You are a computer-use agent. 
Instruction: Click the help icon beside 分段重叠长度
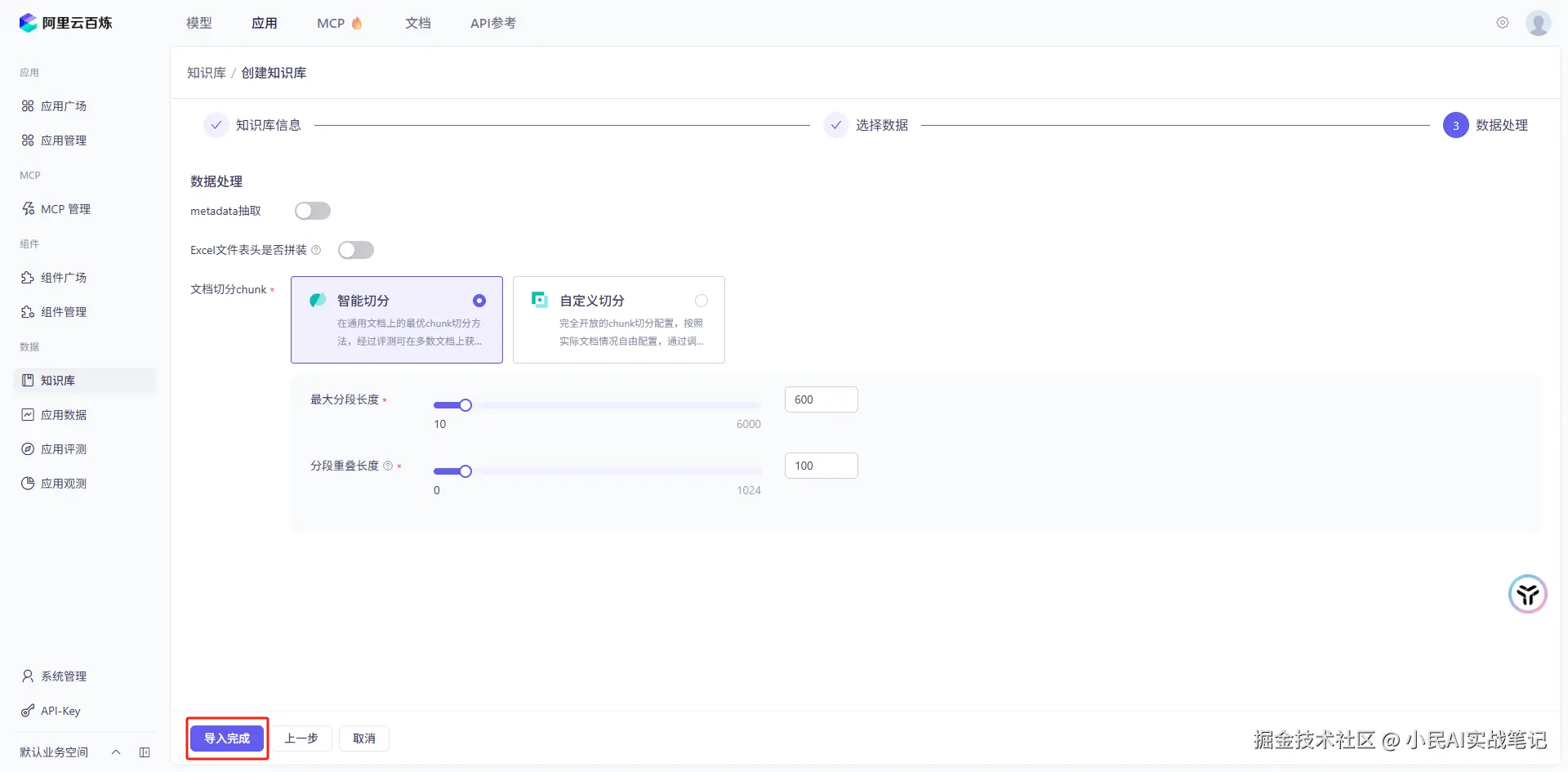[x=388, y=466]
